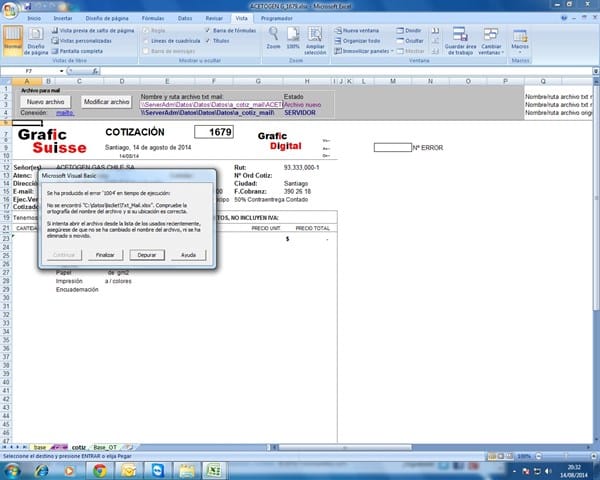
Task: Click the Name Box showing F7
Action: click(28, 71)
